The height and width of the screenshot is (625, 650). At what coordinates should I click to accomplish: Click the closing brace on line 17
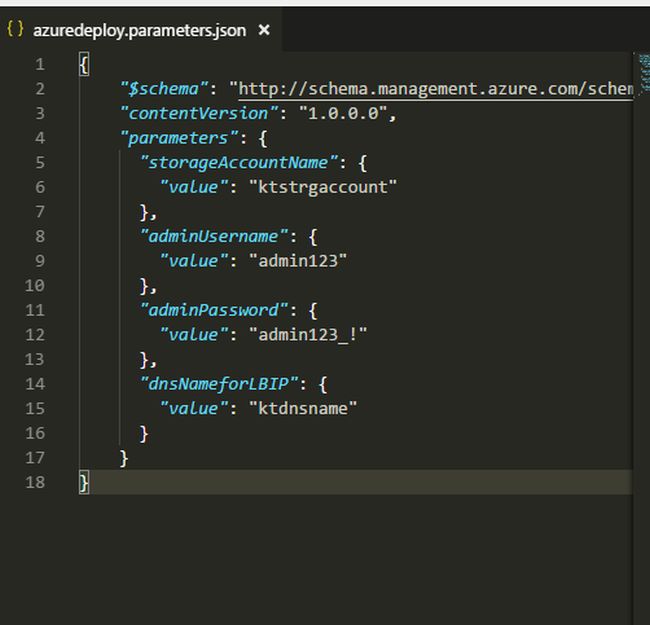(x=124, y=458)
